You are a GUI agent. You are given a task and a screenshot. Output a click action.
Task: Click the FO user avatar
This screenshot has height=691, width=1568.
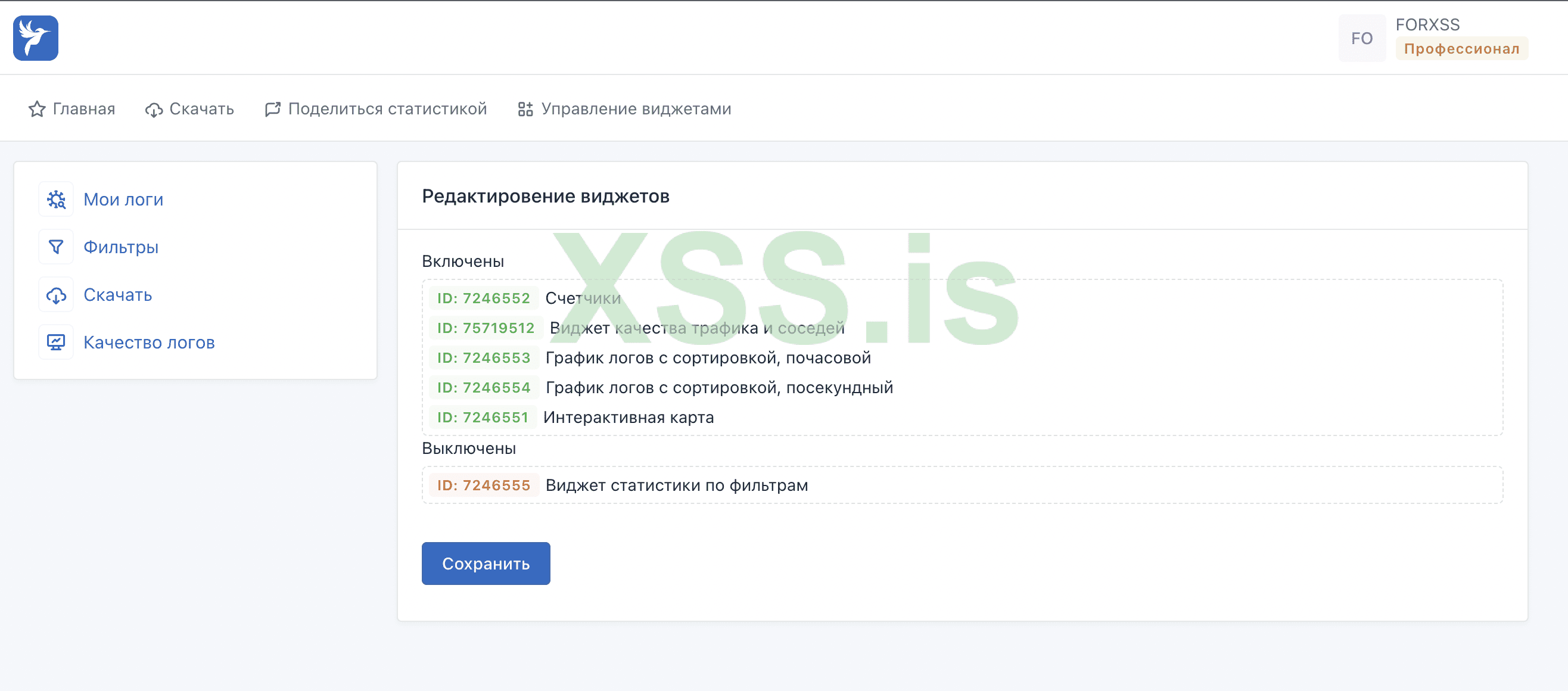(1362, 38)
